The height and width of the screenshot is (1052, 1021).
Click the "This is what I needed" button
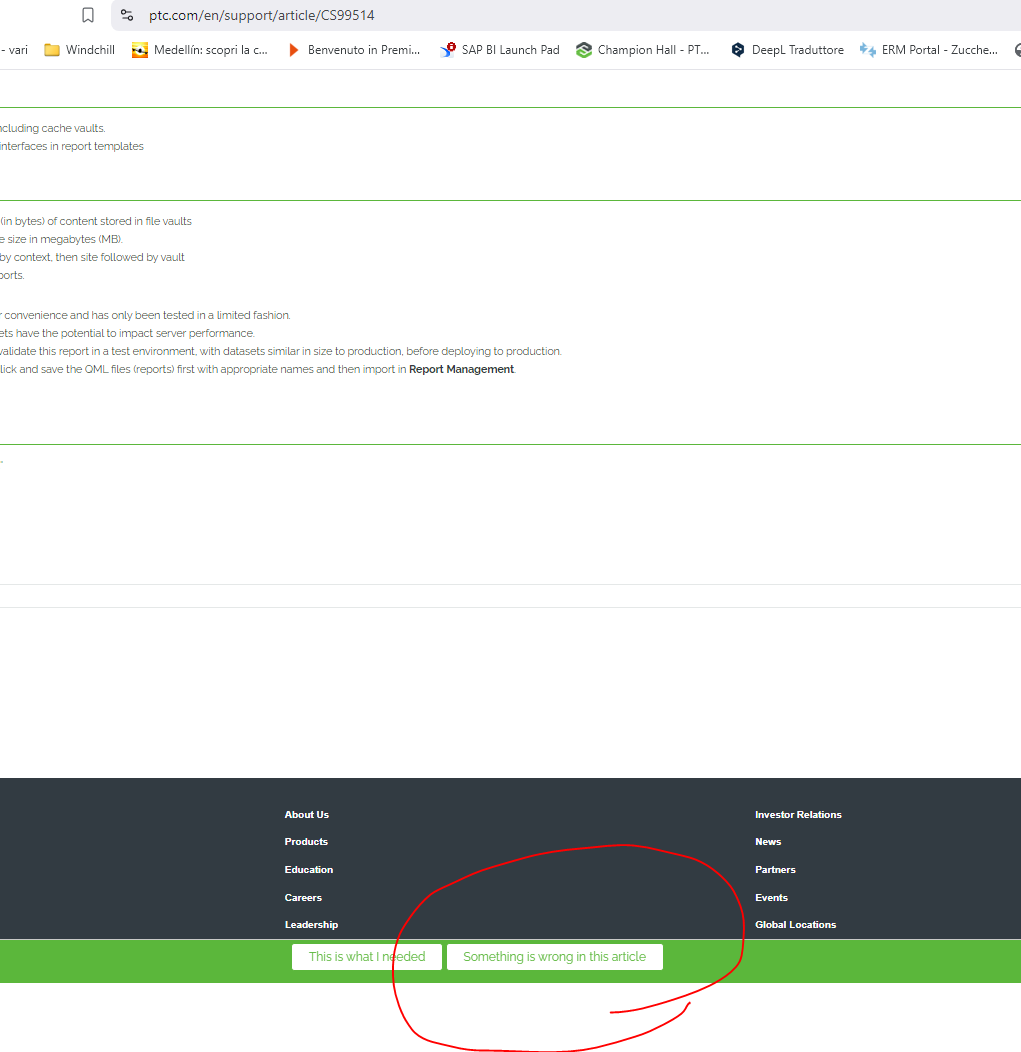click(x=366, y=956)
